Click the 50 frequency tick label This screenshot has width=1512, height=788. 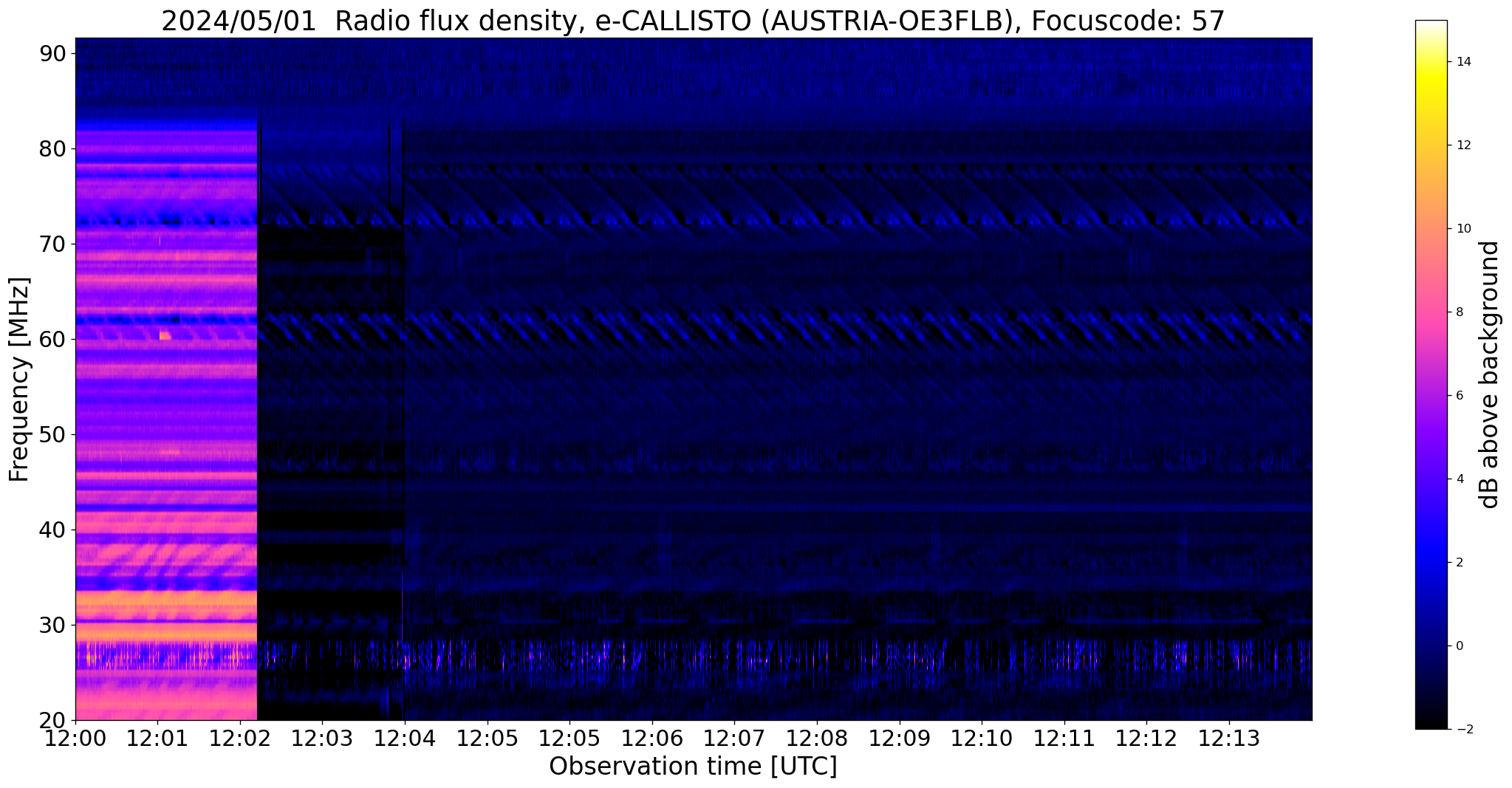pyautogui.click(x=53, y=434)
